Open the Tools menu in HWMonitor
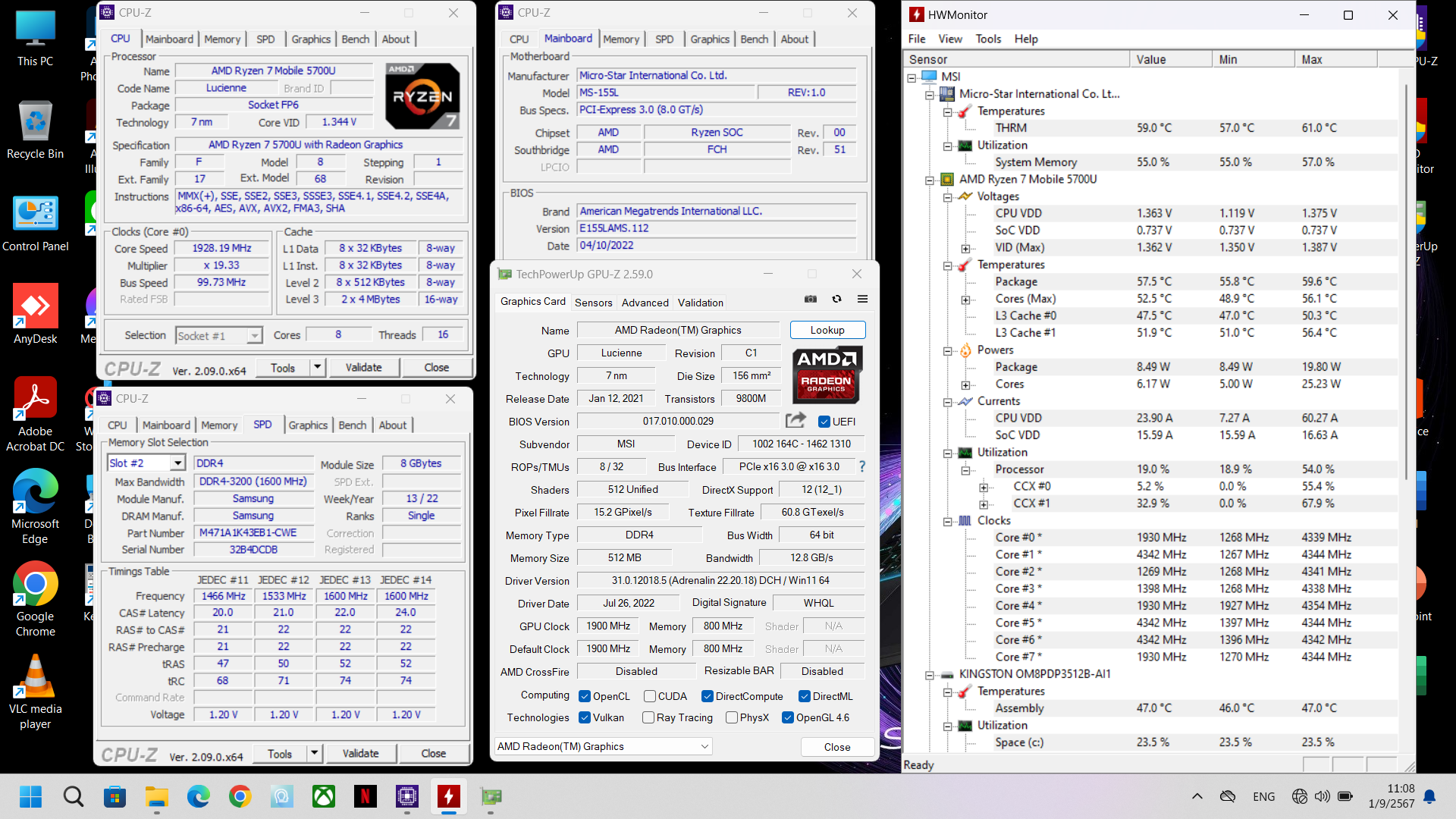The image size is (1456, 819). pos(988,39)
